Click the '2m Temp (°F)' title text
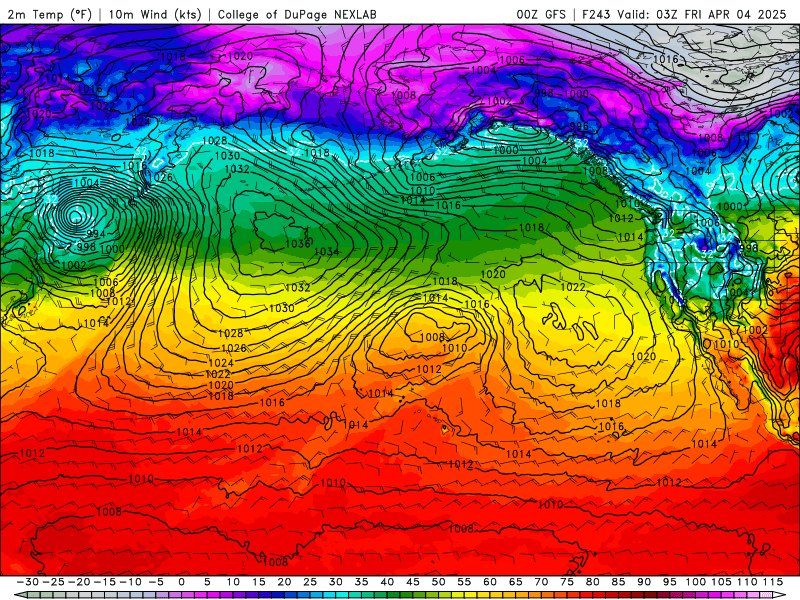The height and width of the screenshot is (600, 800). (x=49, y=14)
